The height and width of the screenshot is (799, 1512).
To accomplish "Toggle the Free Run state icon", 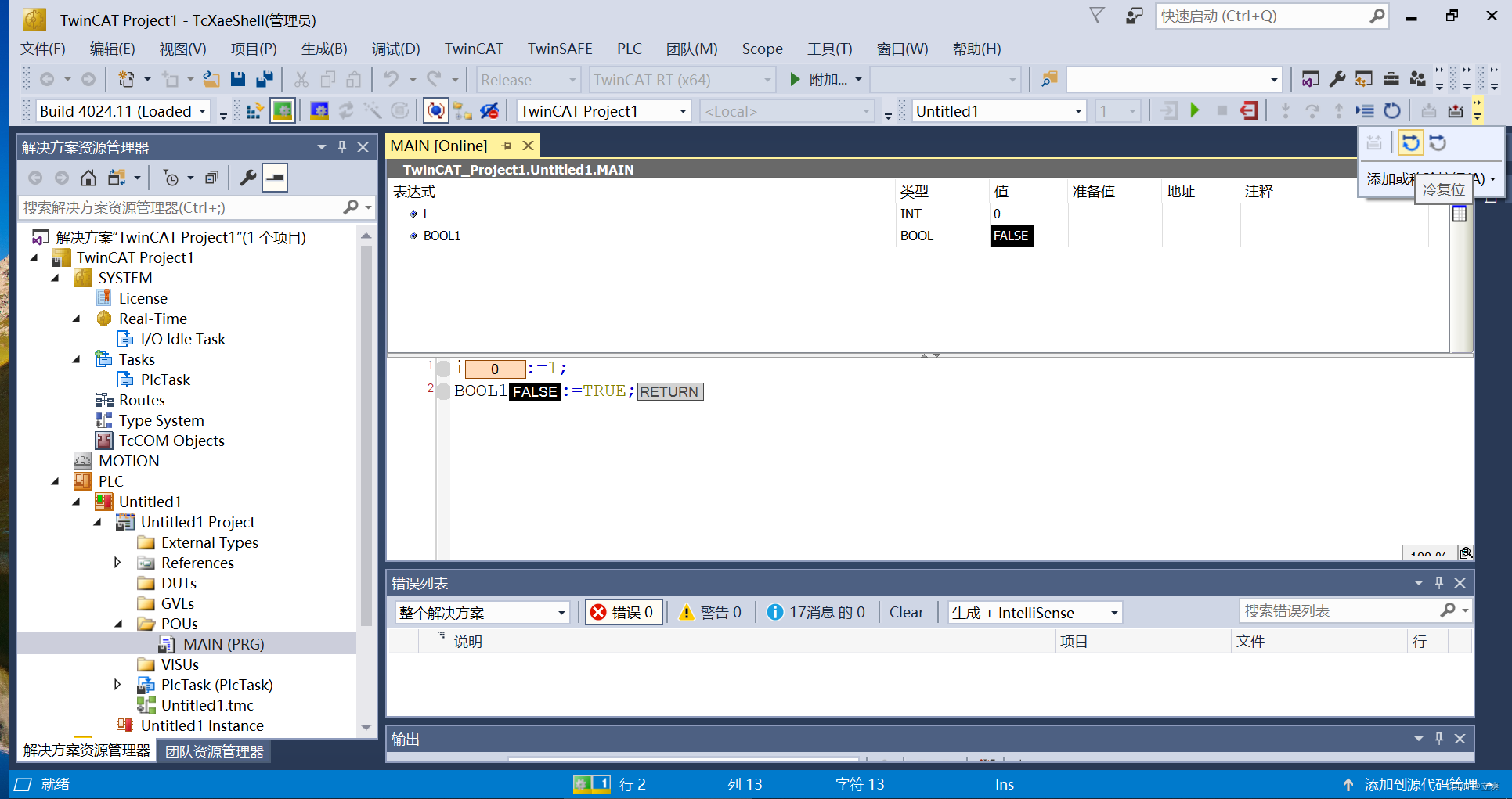I will [x=399, y=111].
